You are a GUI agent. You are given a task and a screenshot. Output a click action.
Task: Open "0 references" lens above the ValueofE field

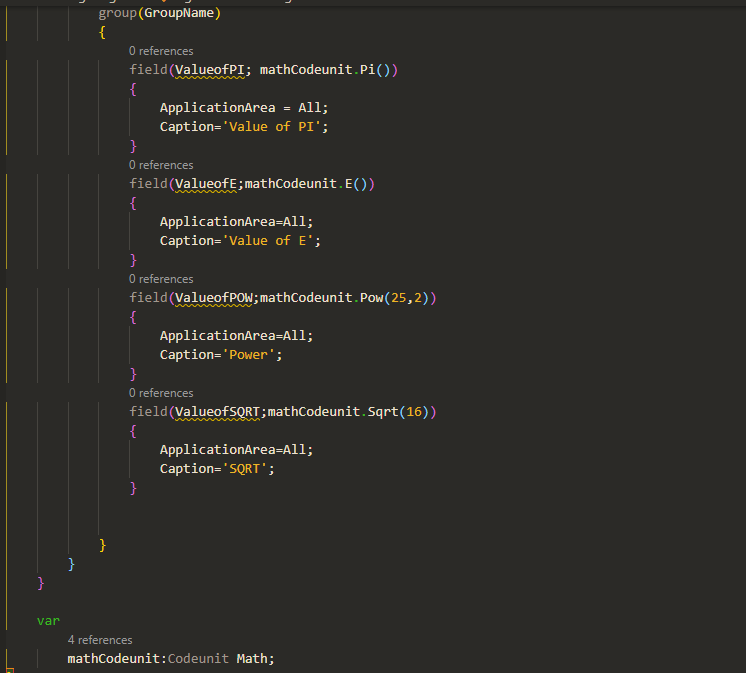click(161, 165)
